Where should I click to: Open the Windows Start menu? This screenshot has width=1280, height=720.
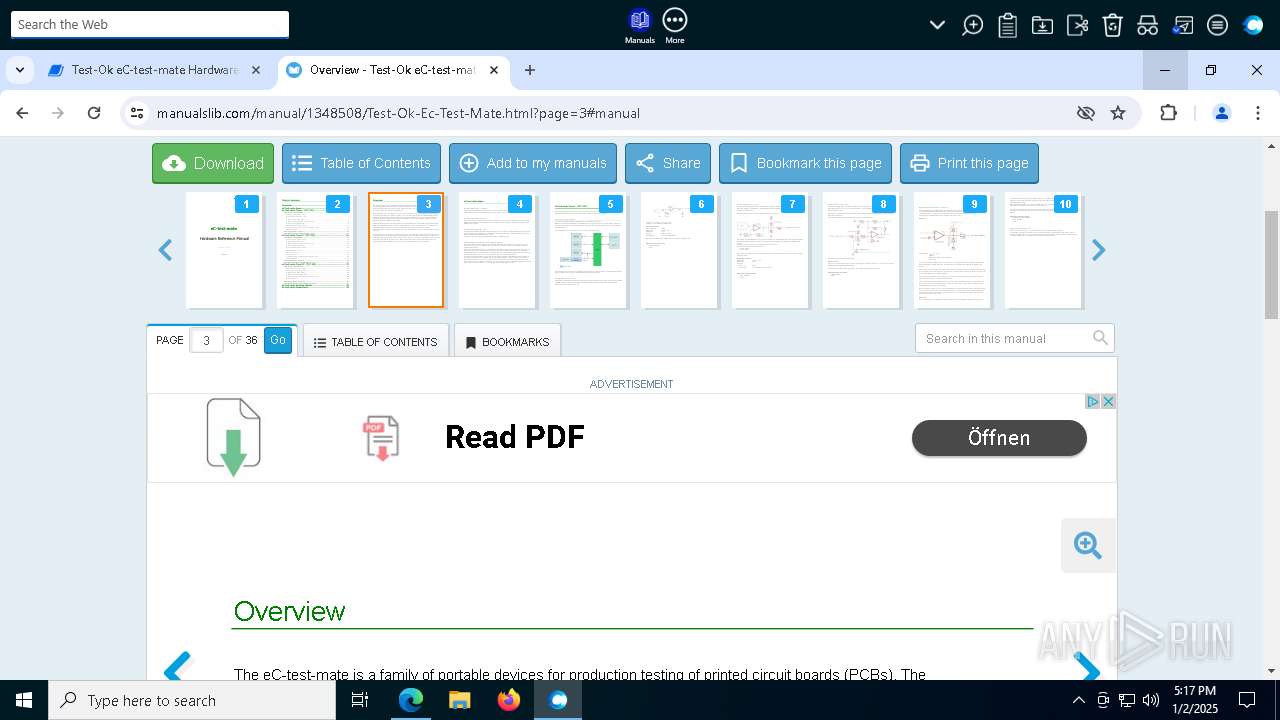coord(24,700)
